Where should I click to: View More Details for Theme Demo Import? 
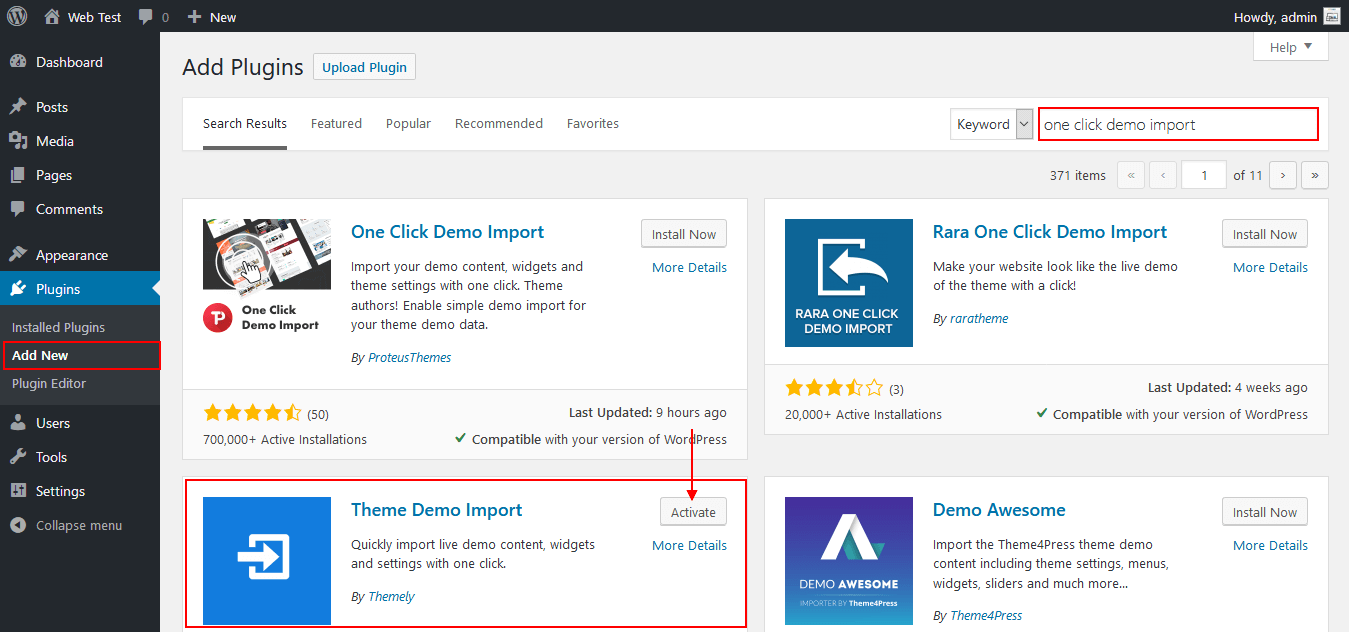[x=689, y=545]
